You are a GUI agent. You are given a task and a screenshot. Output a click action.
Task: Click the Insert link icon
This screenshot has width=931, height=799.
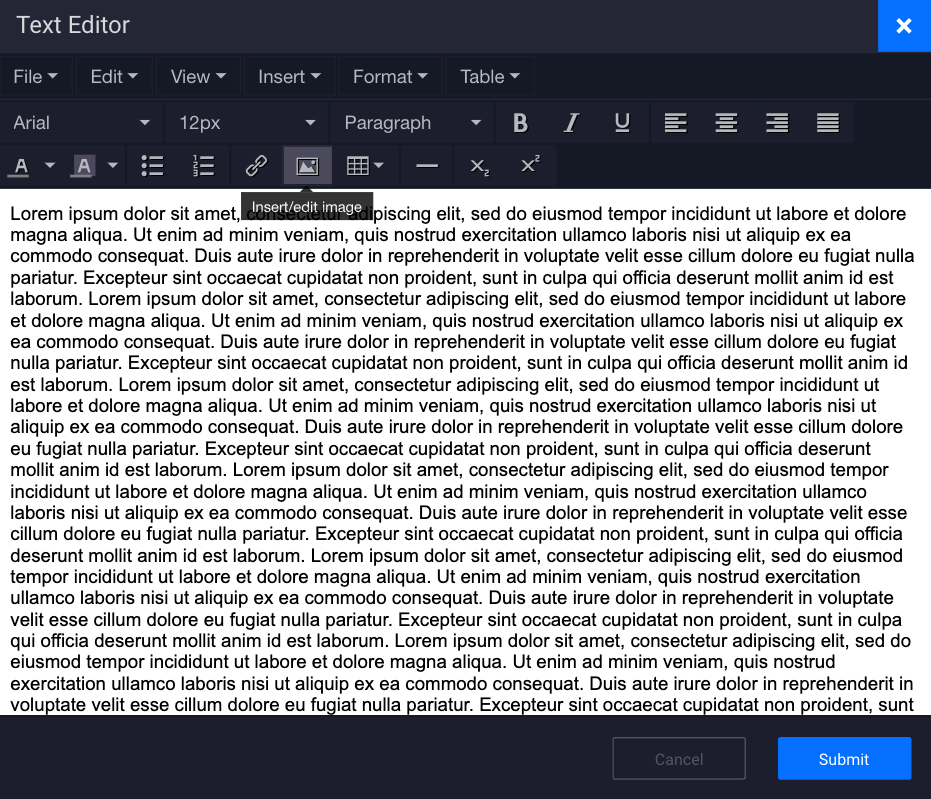click(x=256, y=165)
